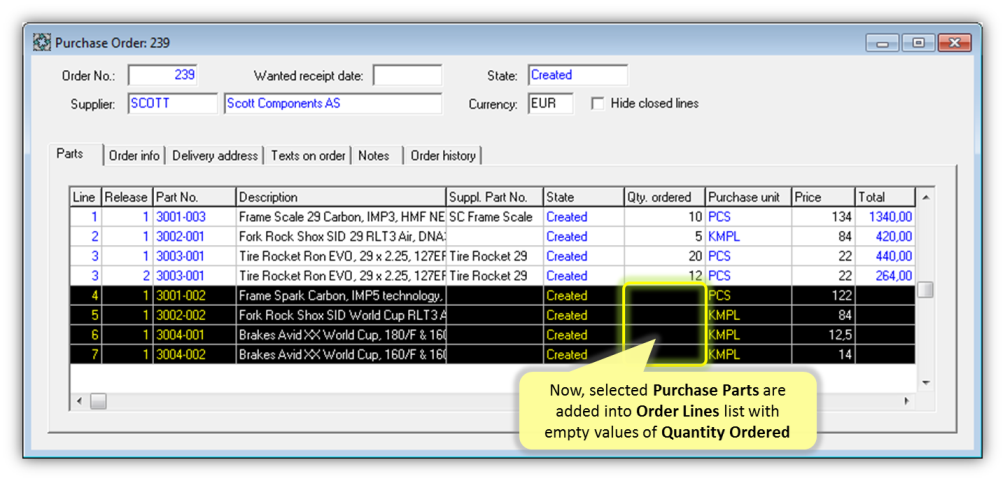The width and height of the screenshot is (1005, 481).
Task: Click the Order No. field showing 239
Action: point(163,75)
